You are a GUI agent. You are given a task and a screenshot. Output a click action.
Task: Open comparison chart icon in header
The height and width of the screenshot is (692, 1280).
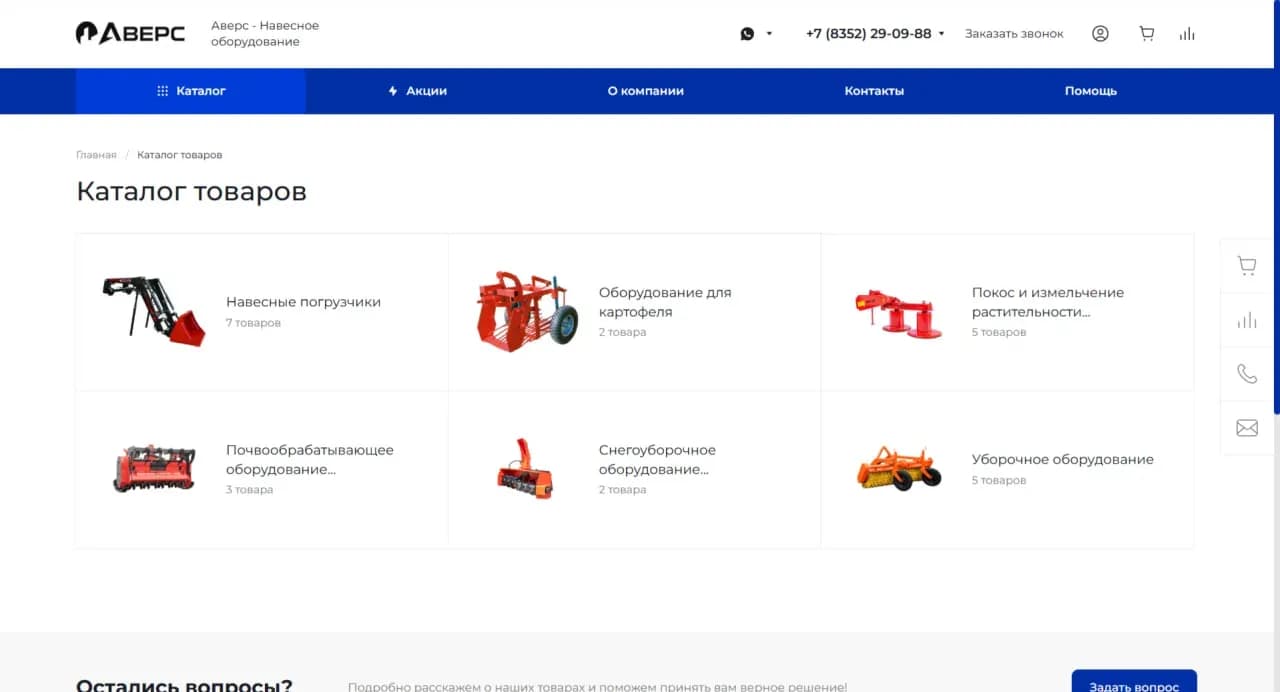(1187, 34)
